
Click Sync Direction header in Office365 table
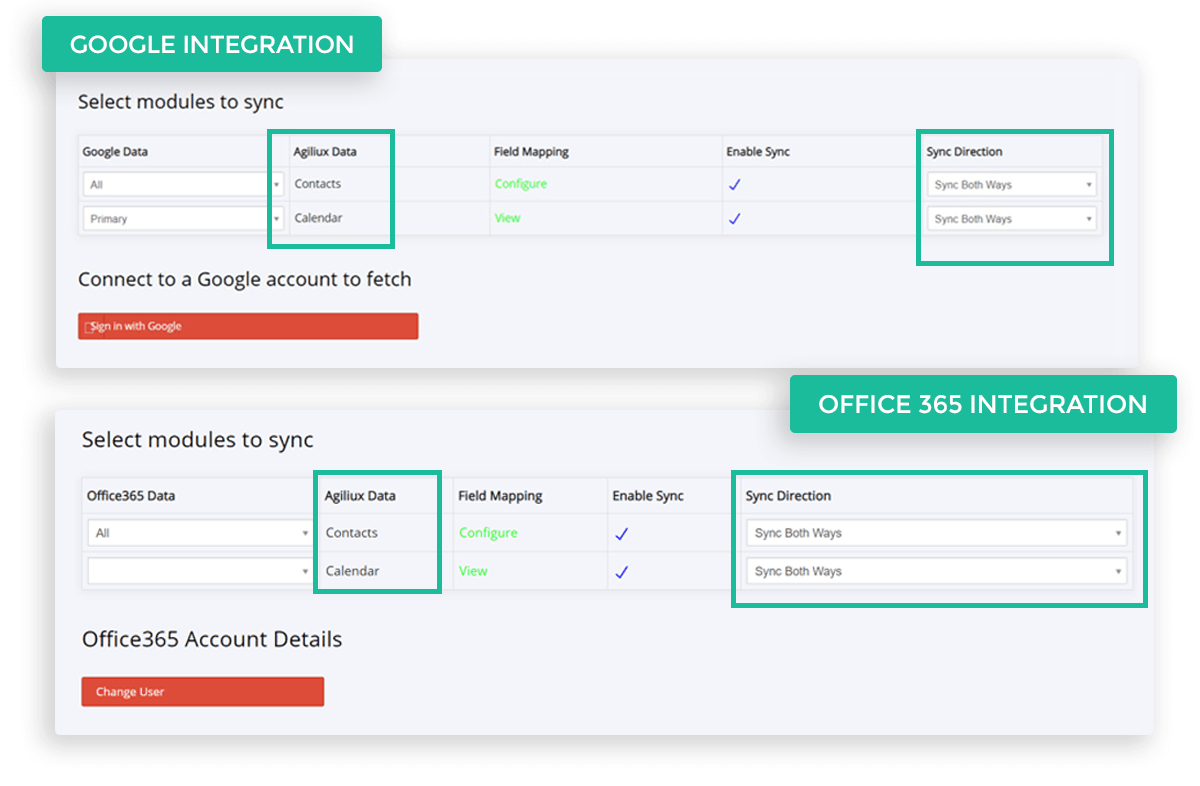point(788,496)
